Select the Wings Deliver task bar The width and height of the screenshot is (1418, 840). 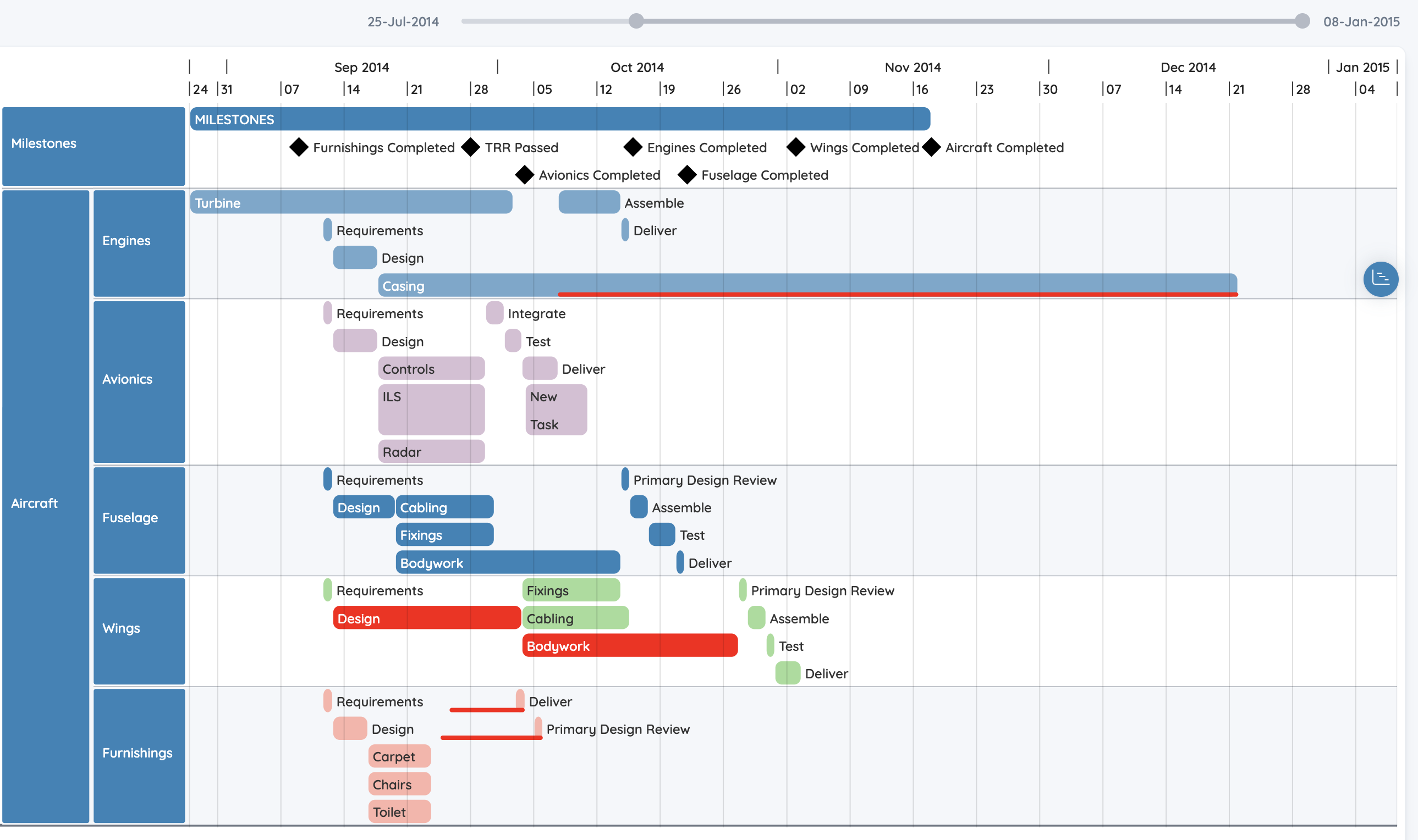788,673
